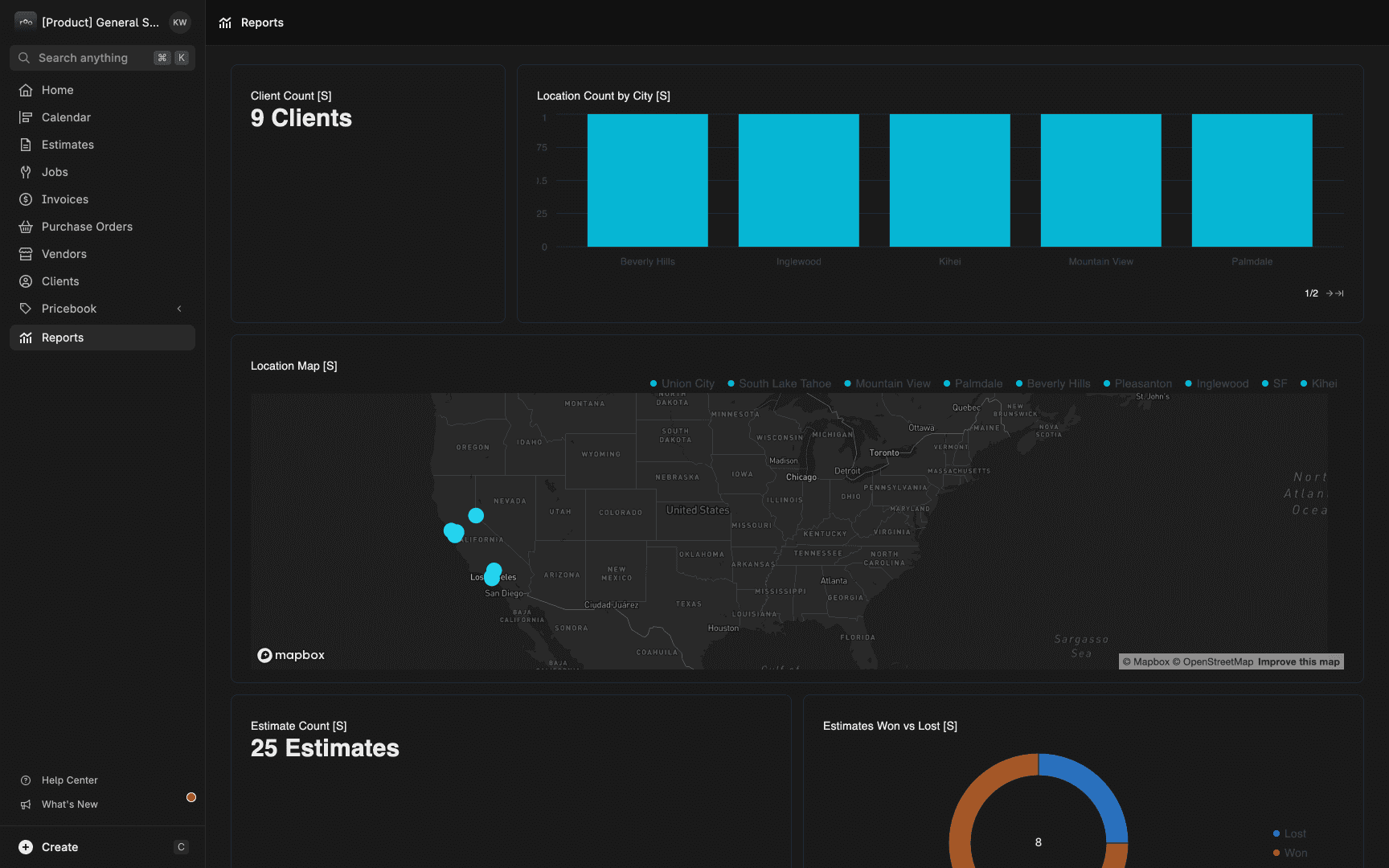Open the Calendar from the sidebar icon
This screenshot has width=1389, height=868.
25,117
